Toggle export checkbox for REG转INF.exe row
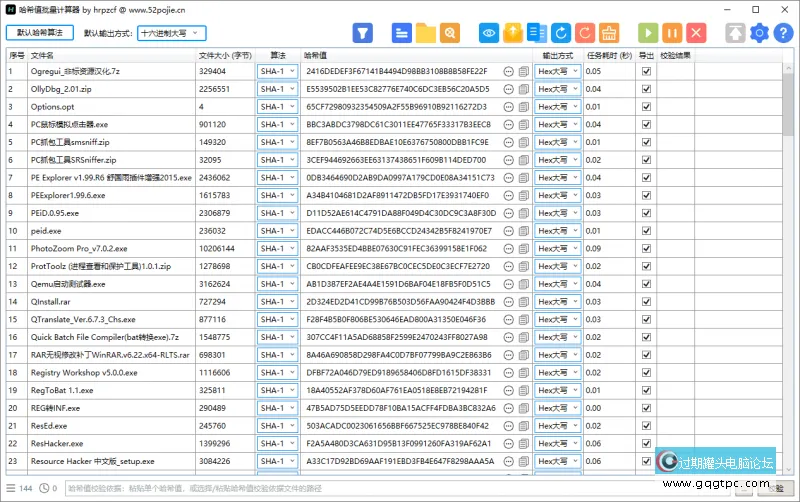The height and width of the screenshot is (502, 800). tap(646, 408)
